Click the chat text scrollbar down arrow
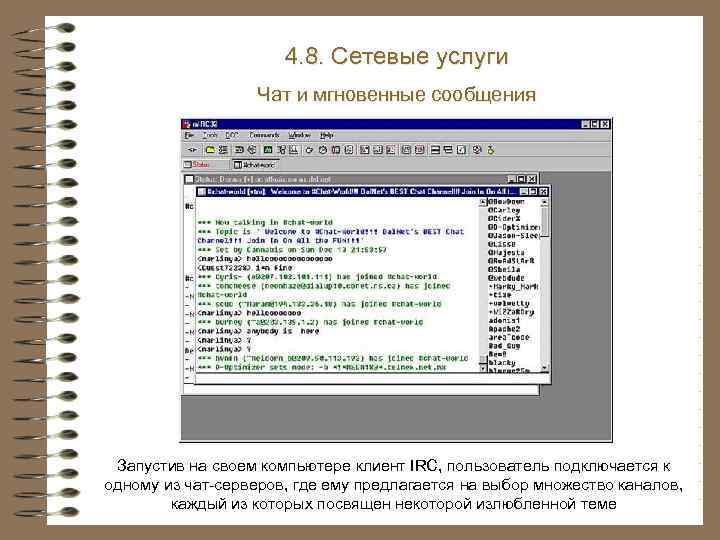 [482, 368]
